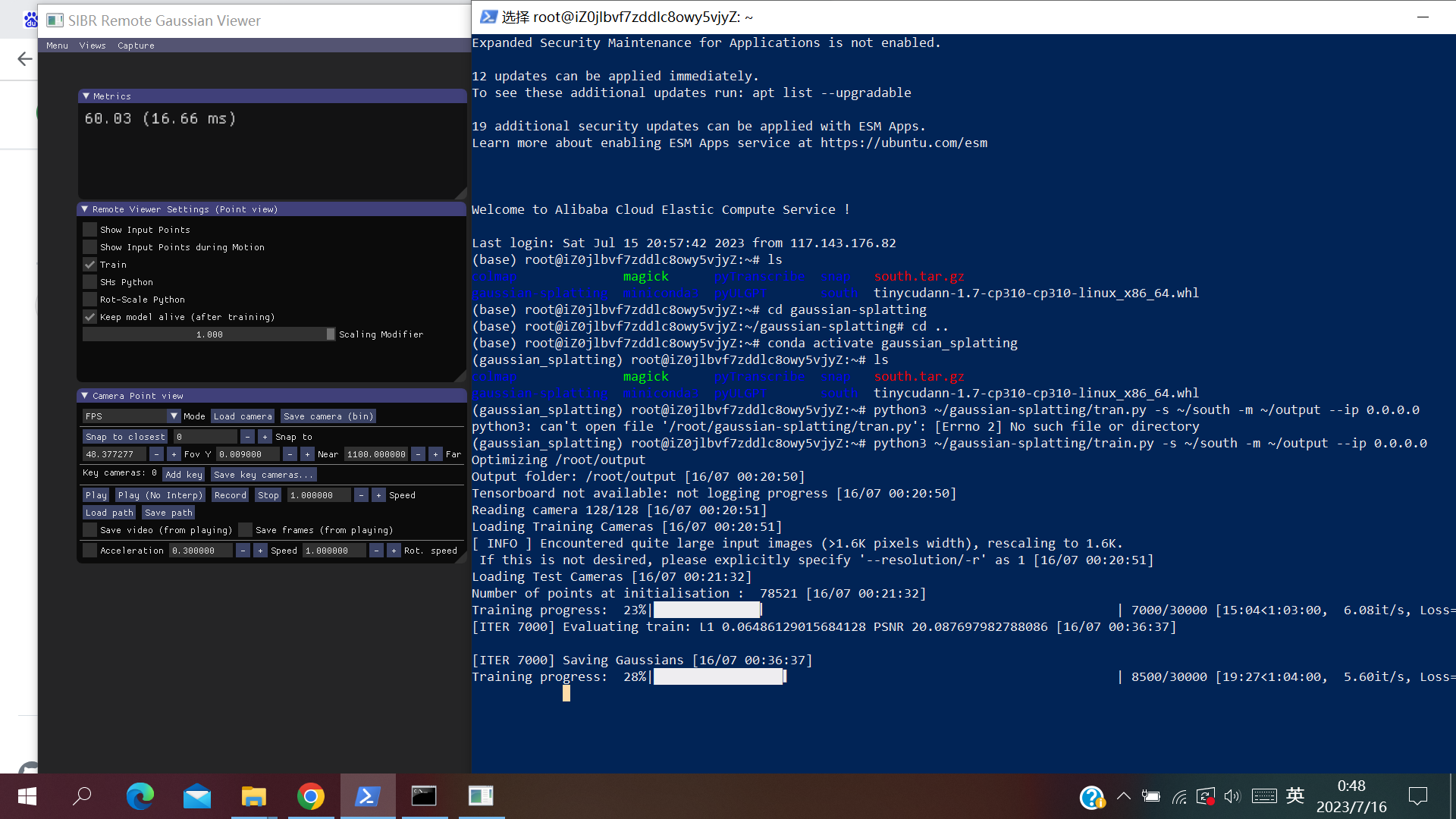The image size is (1456, 819).
Task: Open Microsoft Edge from taskbar
Action: point(140,796)
